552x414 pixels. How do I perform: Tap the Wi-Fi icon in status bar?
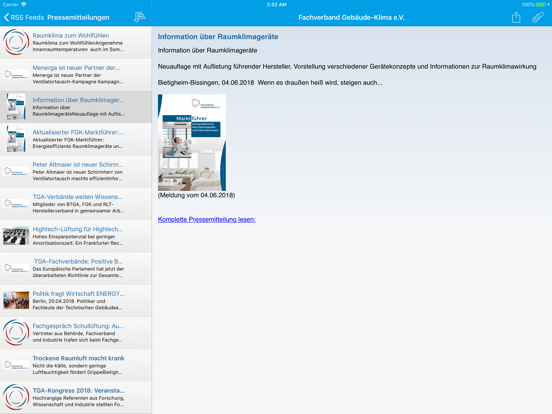click(24, 5)
